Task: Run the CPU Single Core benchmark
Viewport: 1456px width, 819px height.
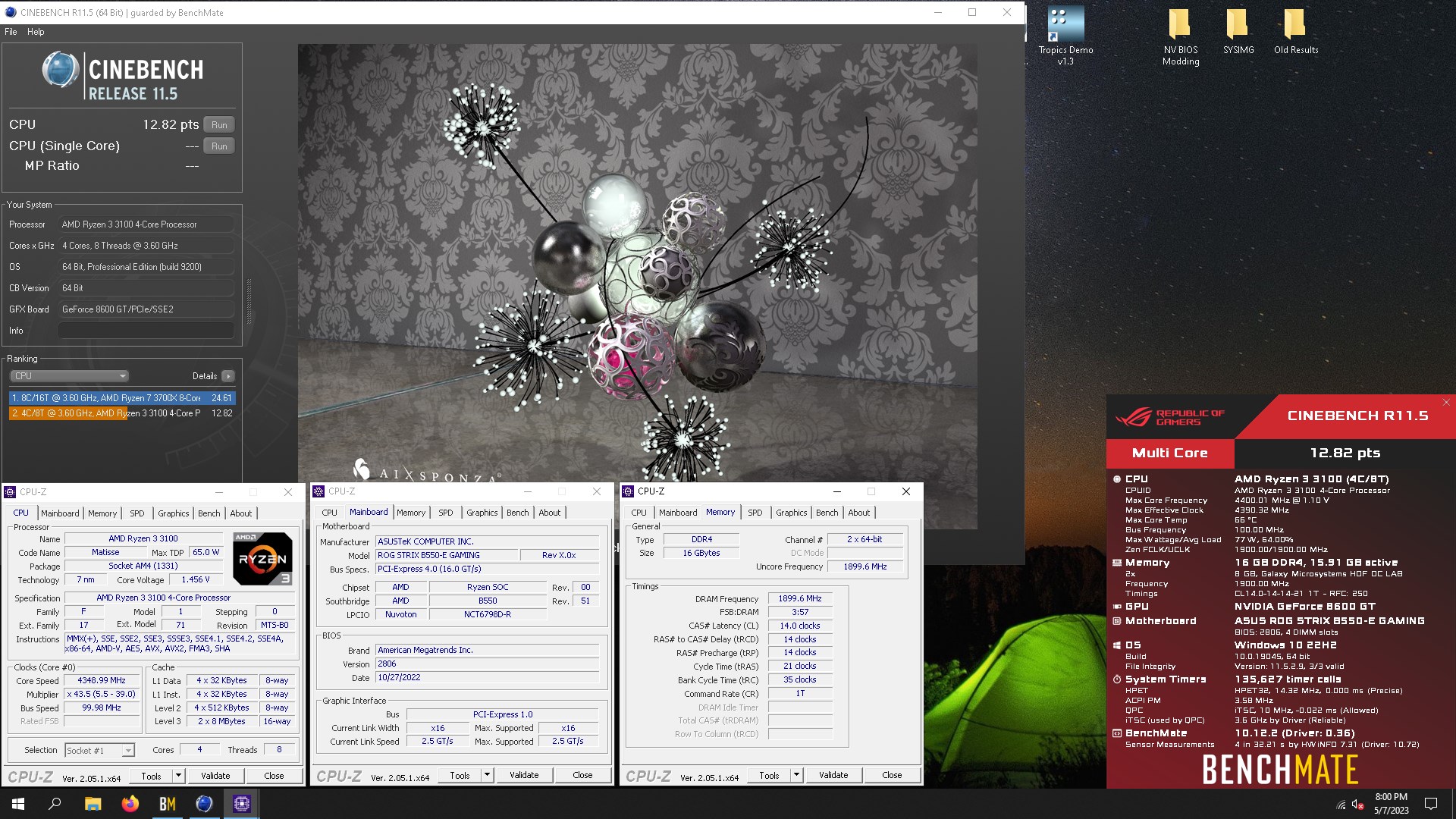Action: (x=219, y=146)
